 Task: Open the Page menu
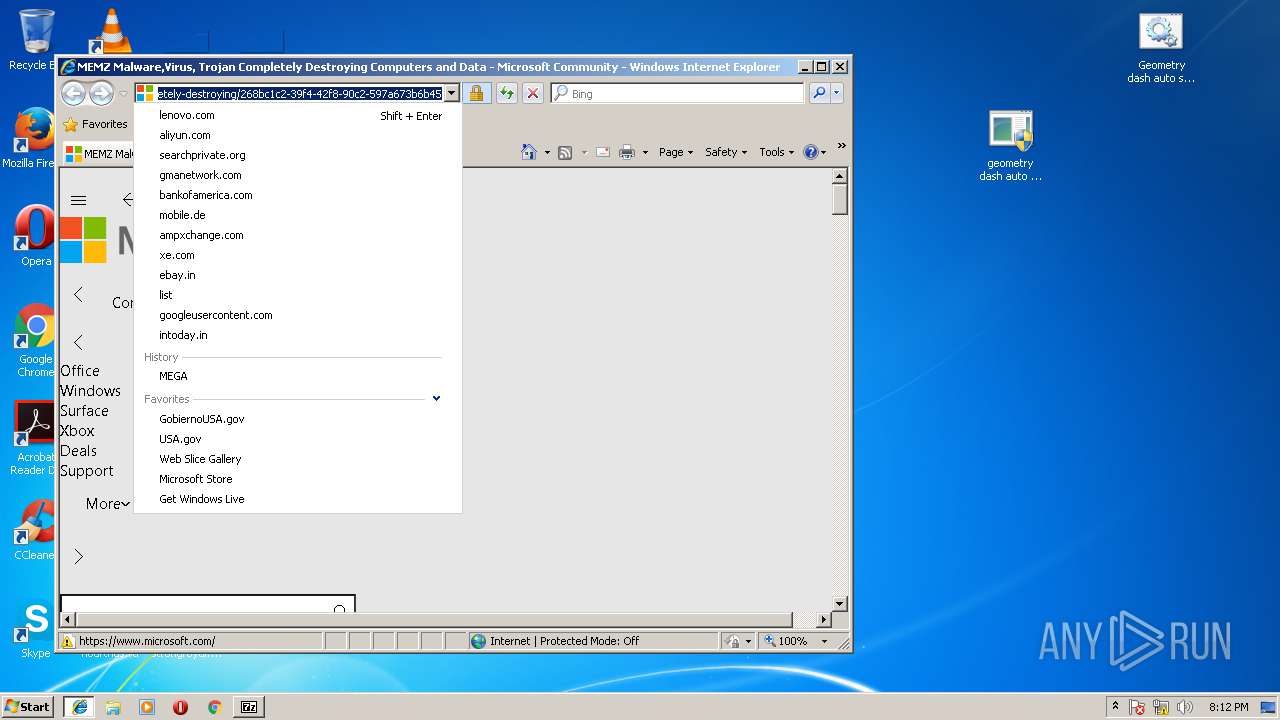click(675, 152)
